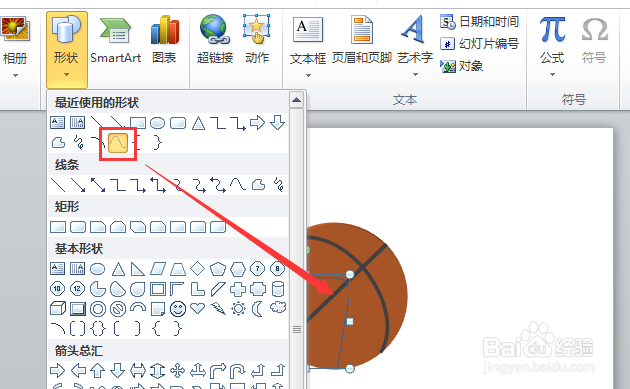
Task: Select left arrow in 箭头总汇
Action: 78,370
